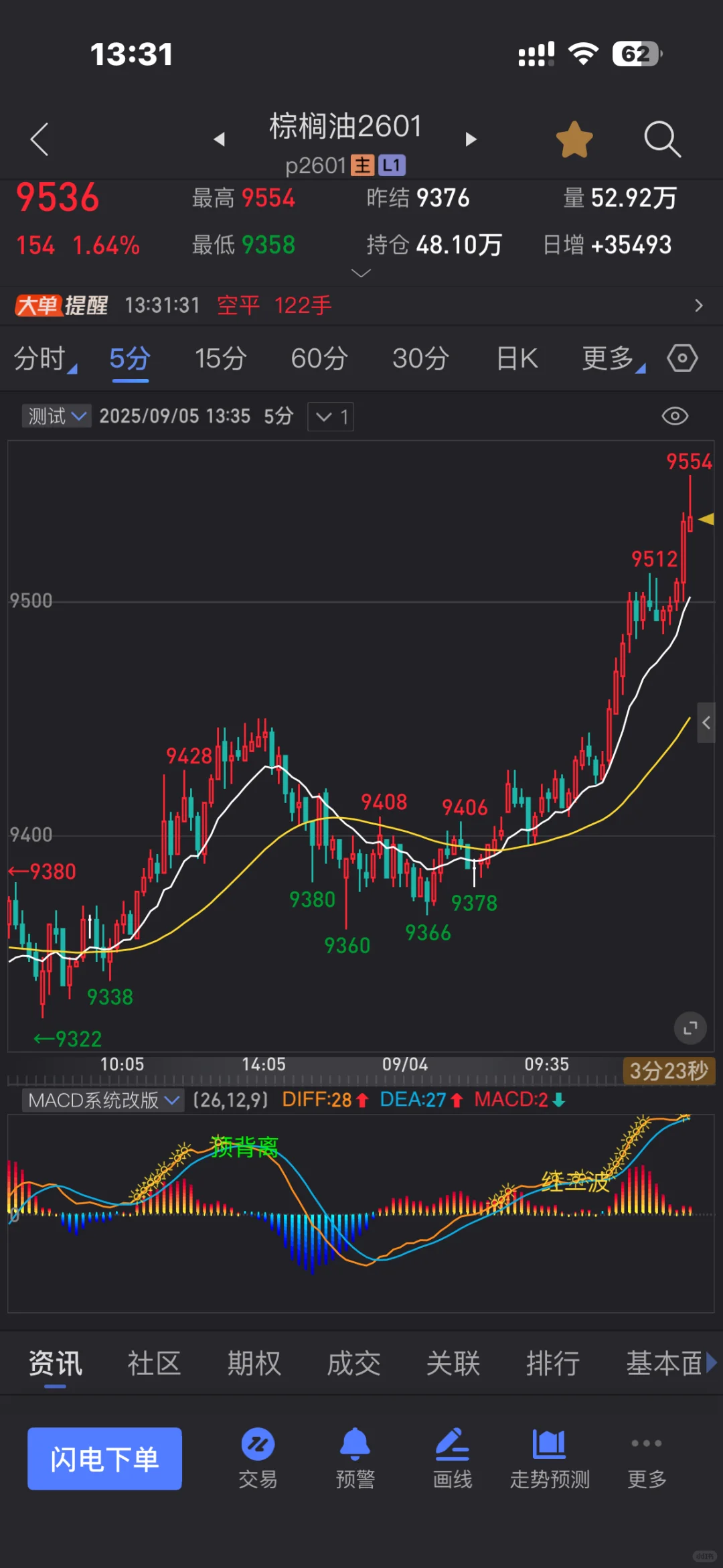723x1568 pixels.
Task: Switch to the 日K tab
Action: point(517,359)
